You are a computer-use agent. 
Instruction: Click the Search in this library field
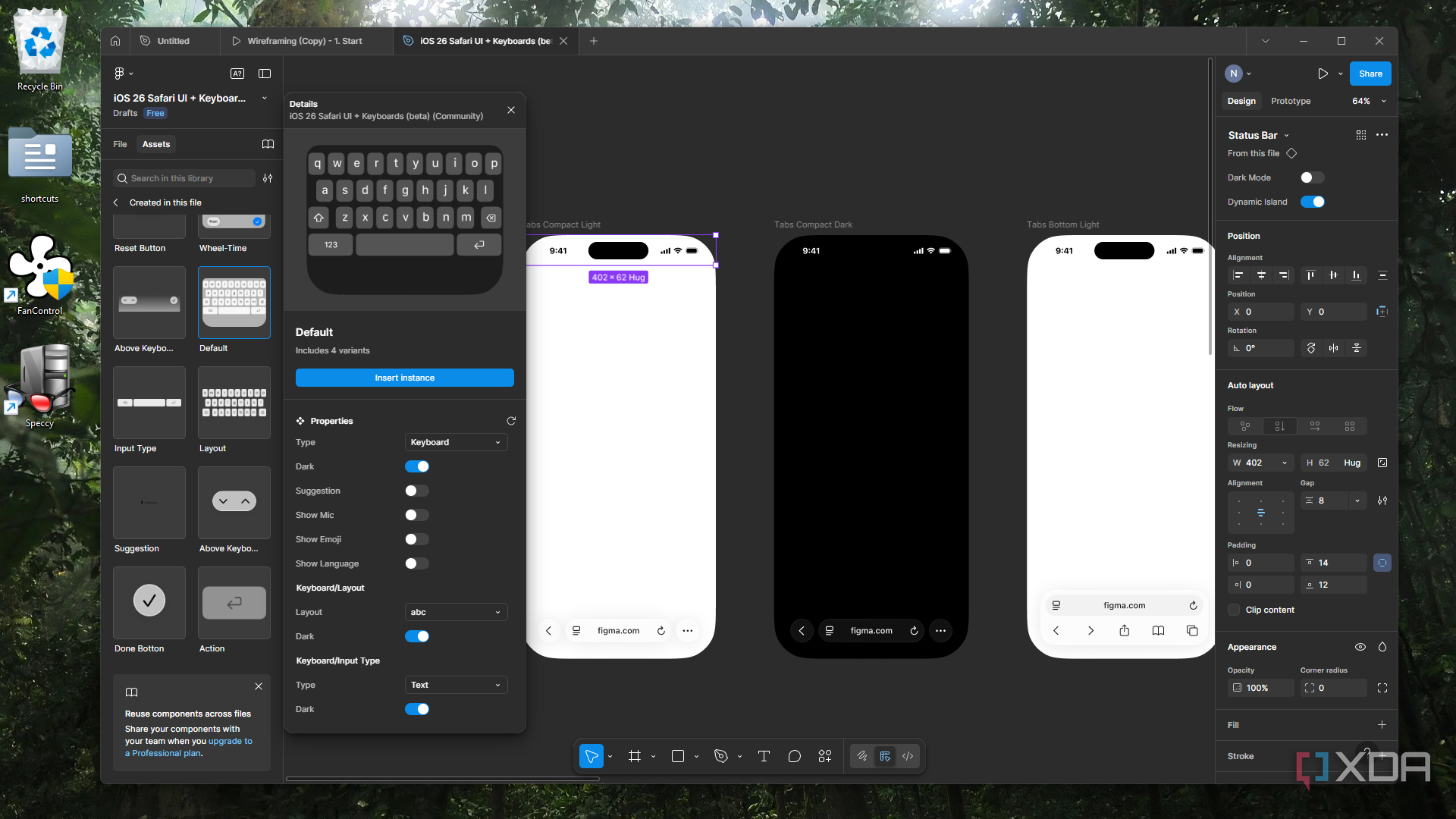(x=184, y=178)
